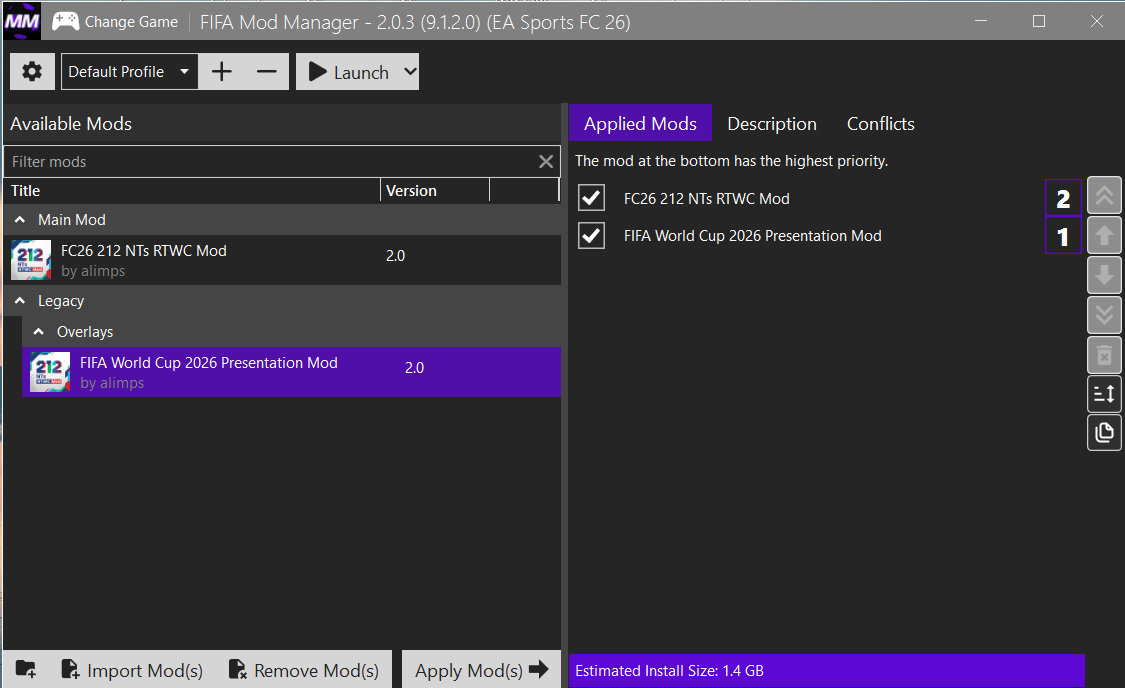
Task: Sort by Title column header
Action: click(192, 191)
